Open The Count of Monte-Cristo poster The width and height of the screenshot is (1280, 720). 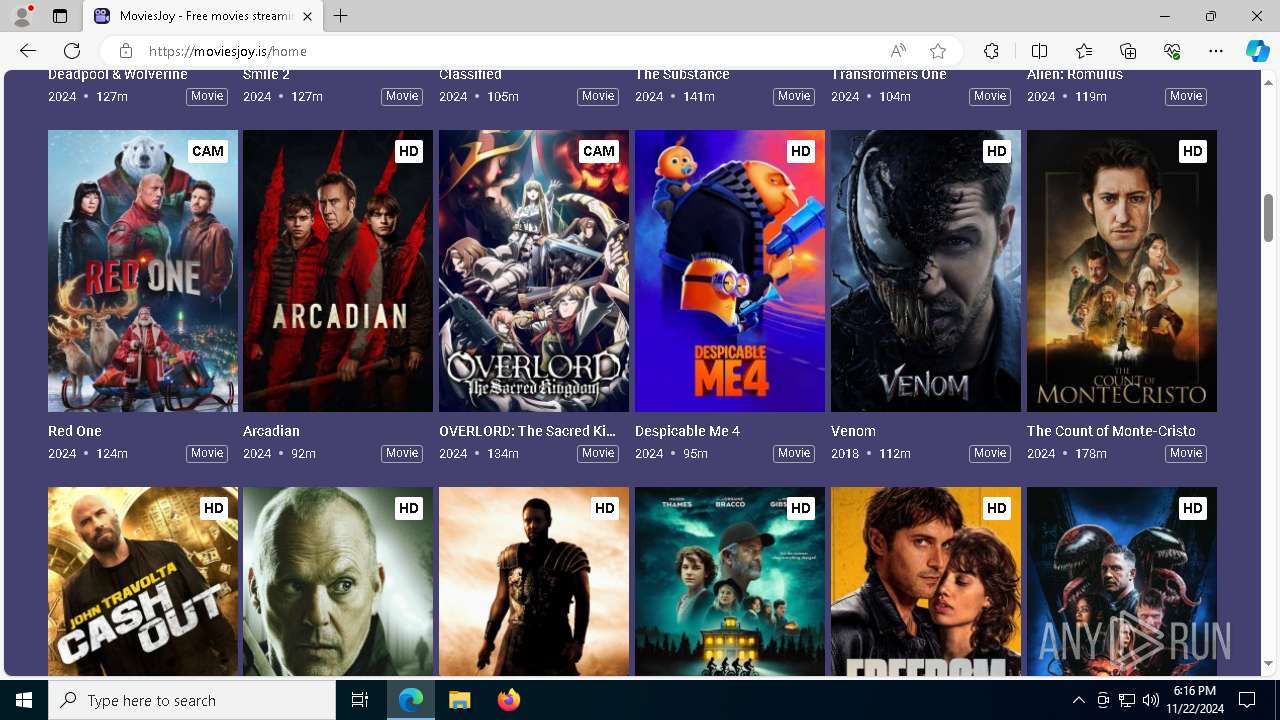click(1122, 271)
